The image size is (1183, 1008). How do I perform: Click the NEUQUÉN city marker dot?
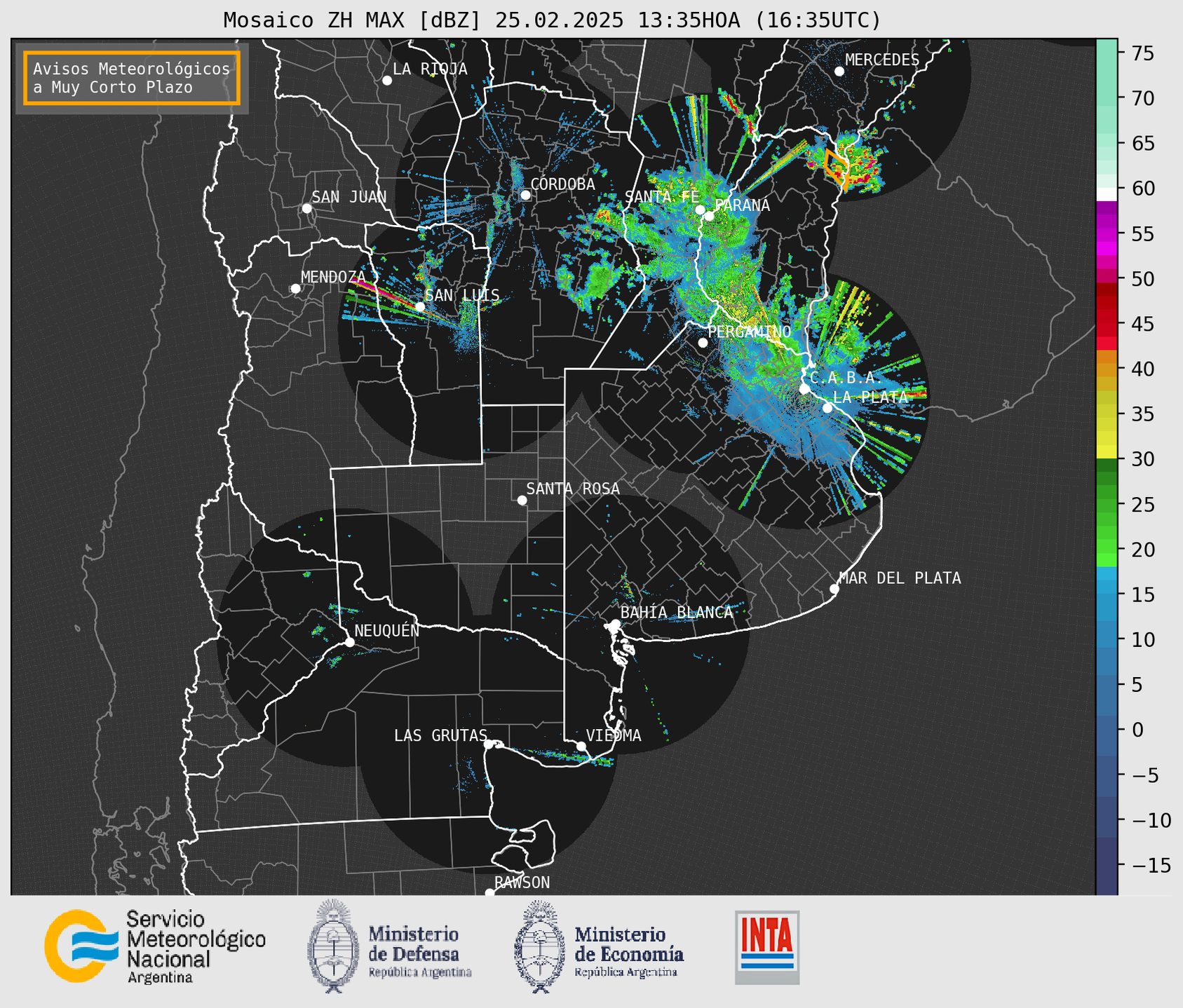point(349,642)
